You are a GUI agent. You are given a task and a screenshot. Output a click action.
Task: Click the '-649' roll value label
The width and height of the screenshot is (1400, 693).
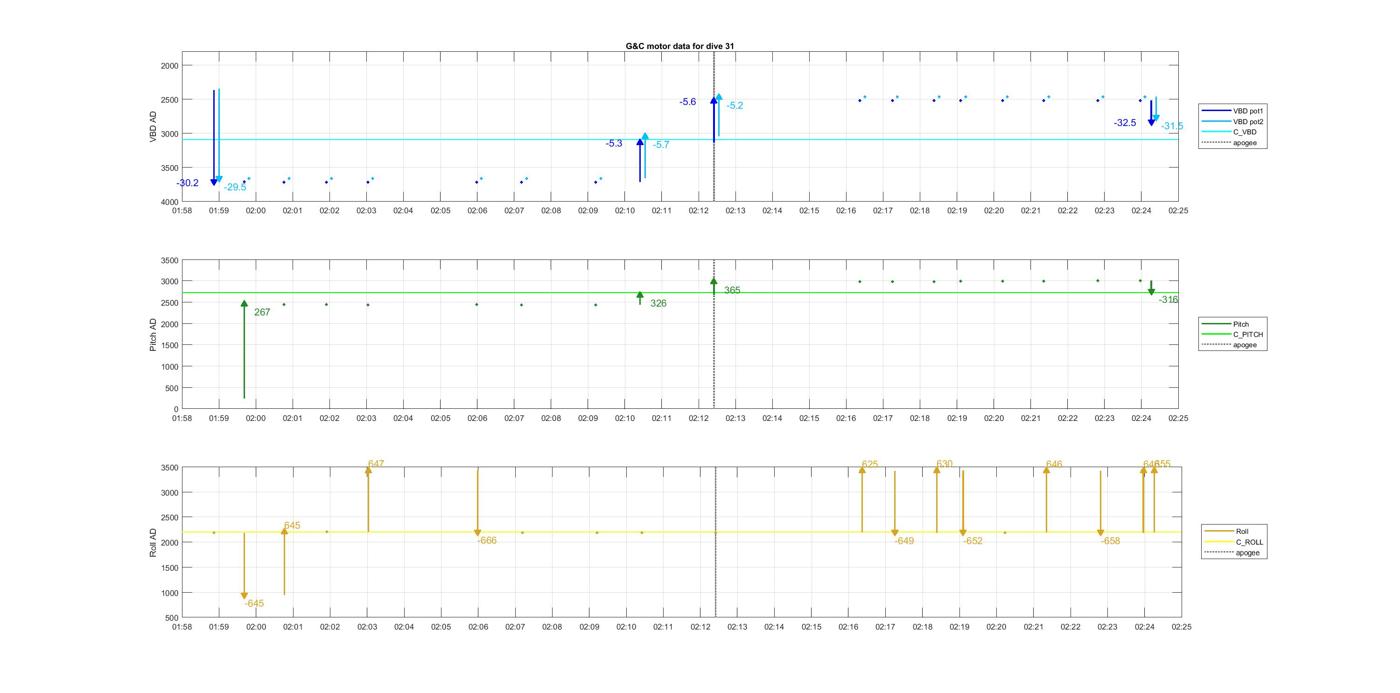tap(903, 541)
